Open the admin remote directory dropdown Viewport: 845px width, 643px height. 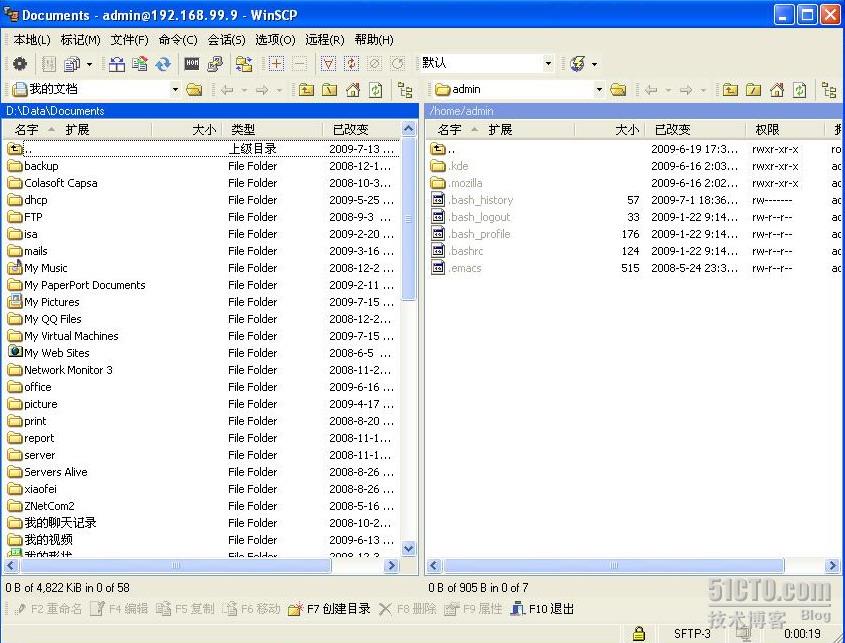(599, 89)
